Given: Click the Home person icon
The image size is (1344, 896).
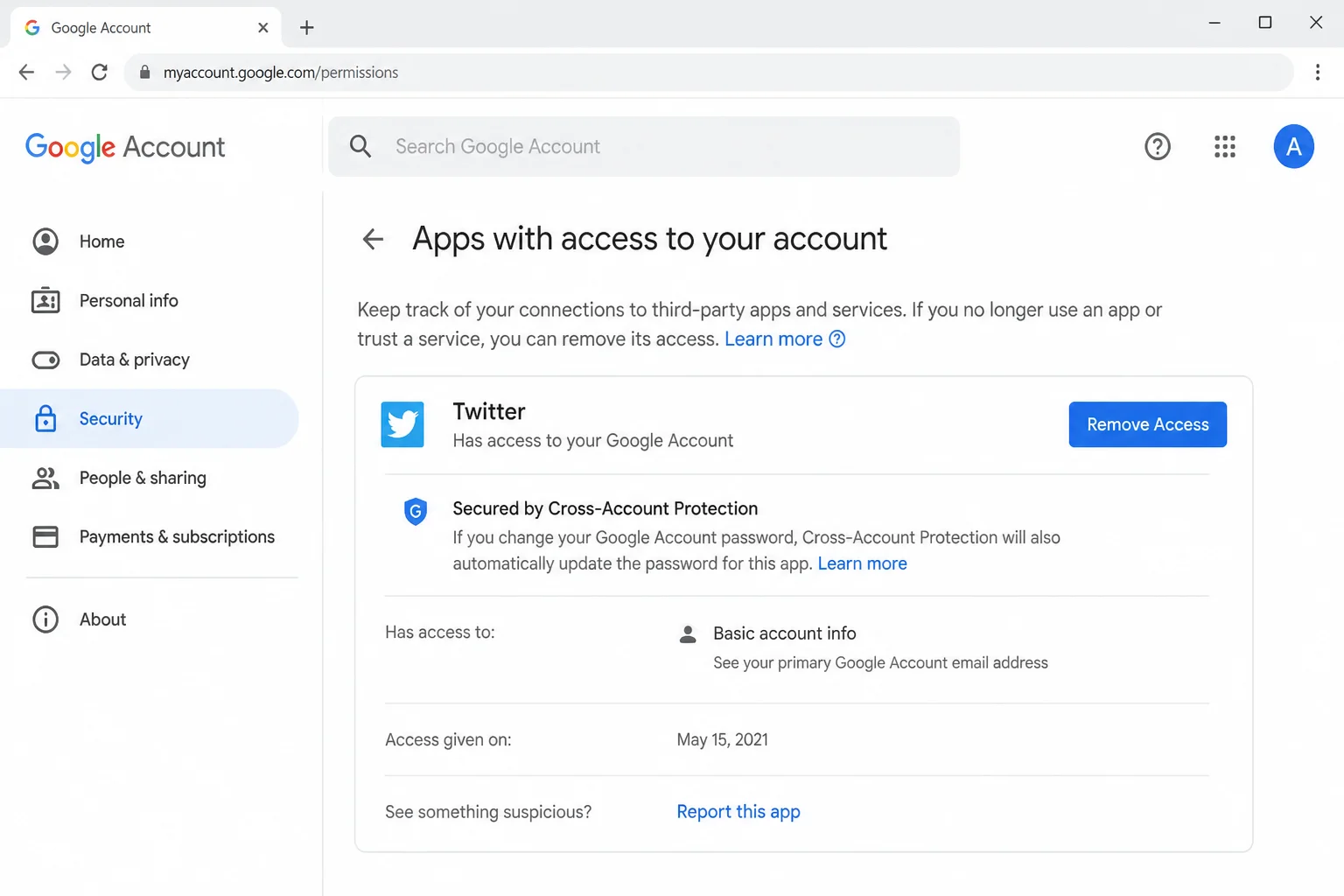Looking at the screenshot, I should 45,241.
